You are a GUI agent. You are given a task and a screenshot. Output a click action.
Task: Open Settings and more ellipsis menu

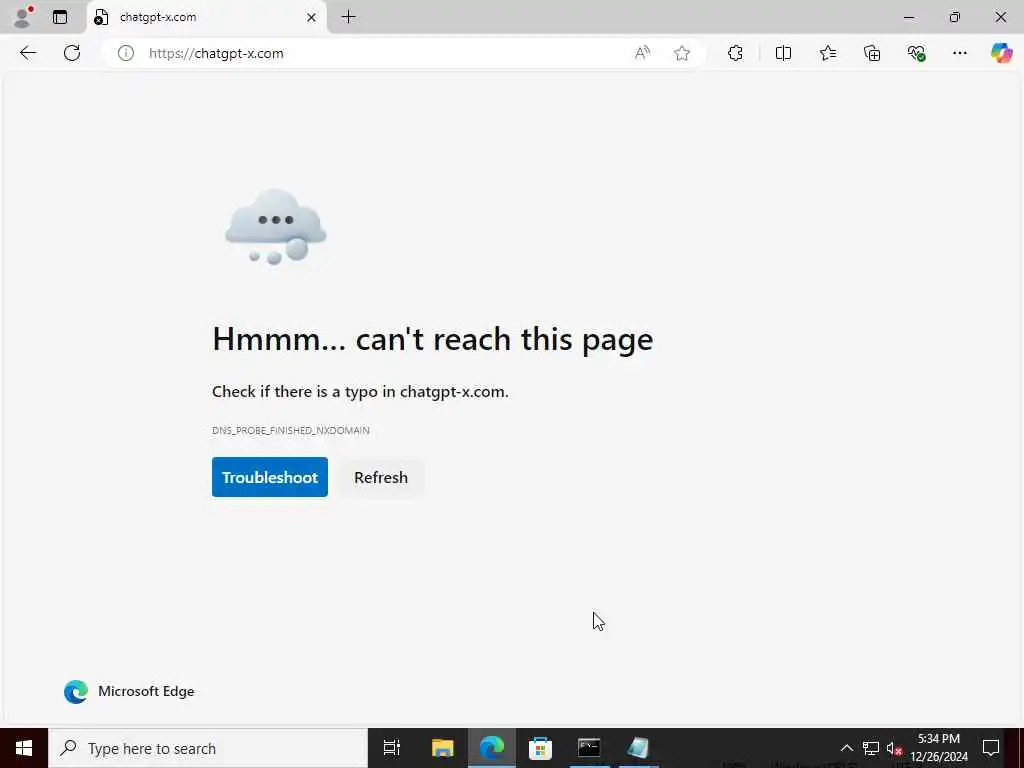pyautogui.click(x=959, y=53)
